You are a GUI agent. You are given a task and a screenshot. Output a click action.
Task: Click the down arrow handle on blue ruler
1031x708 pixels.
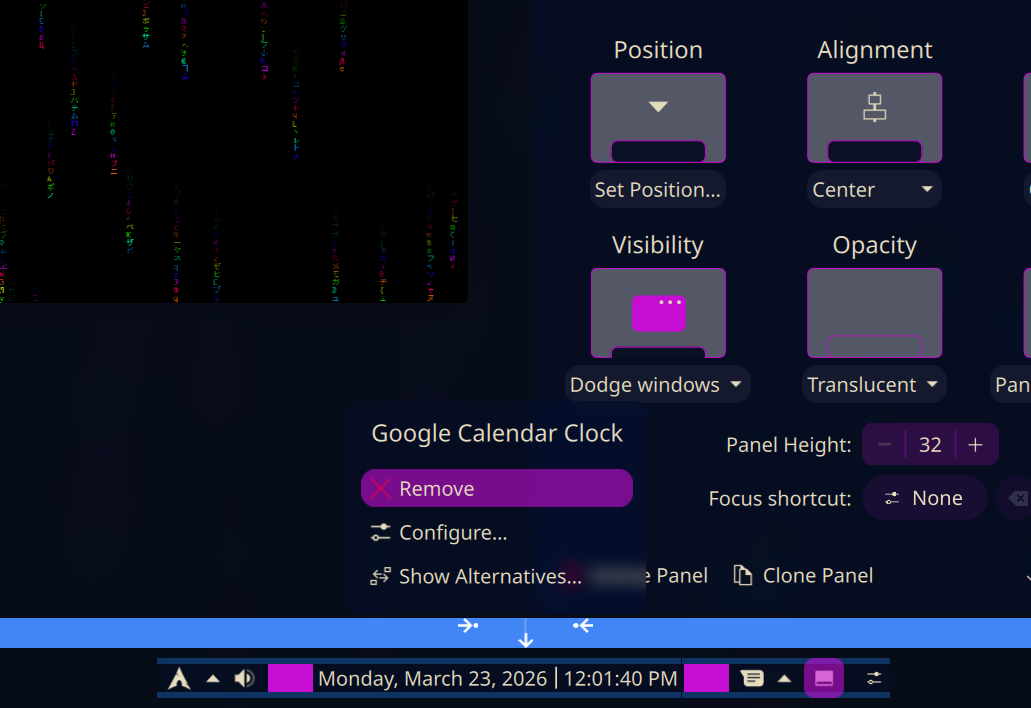point(526,637)
